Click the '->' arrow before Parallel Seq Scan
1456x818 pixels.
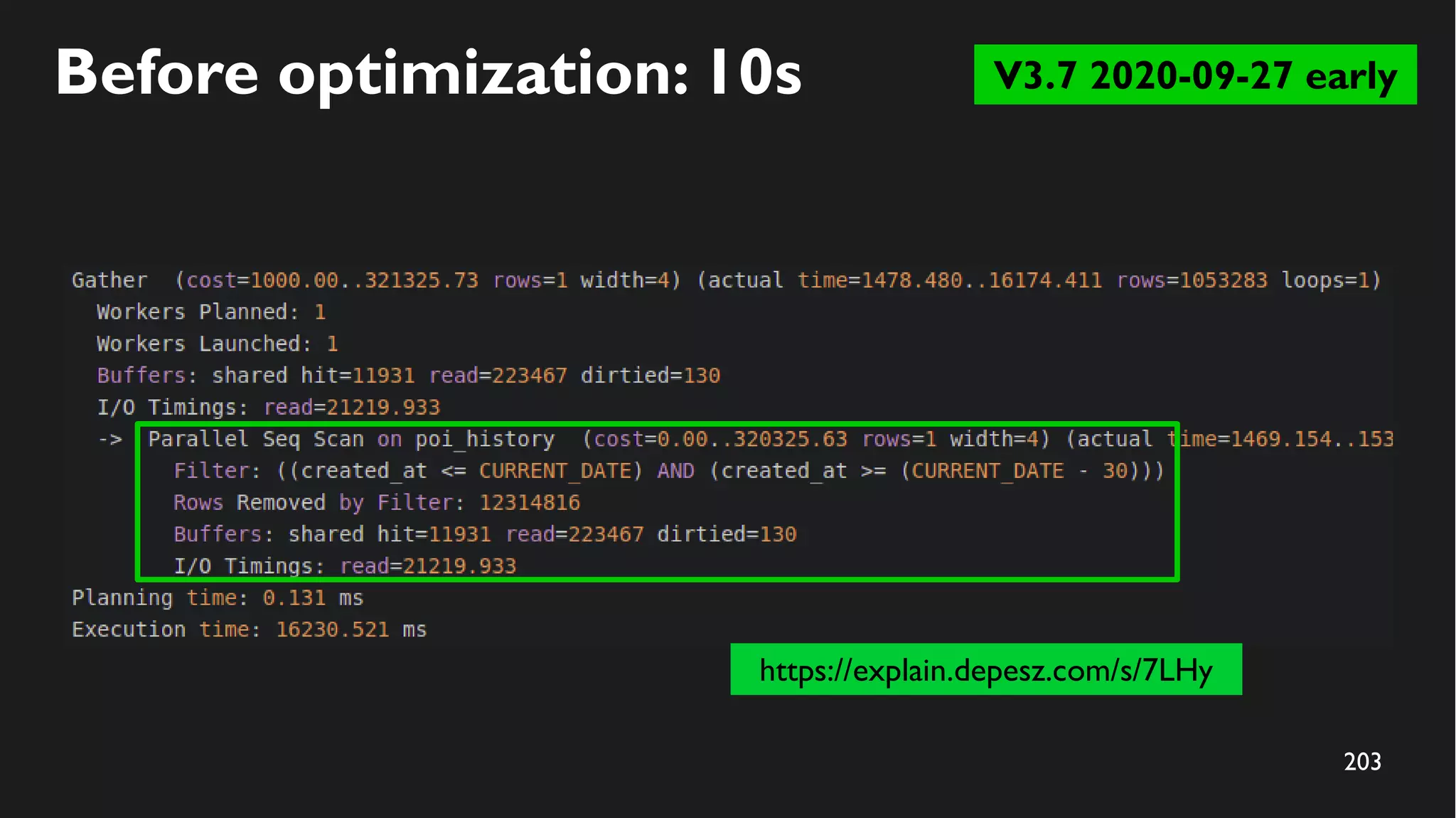(x=110, y=440)
